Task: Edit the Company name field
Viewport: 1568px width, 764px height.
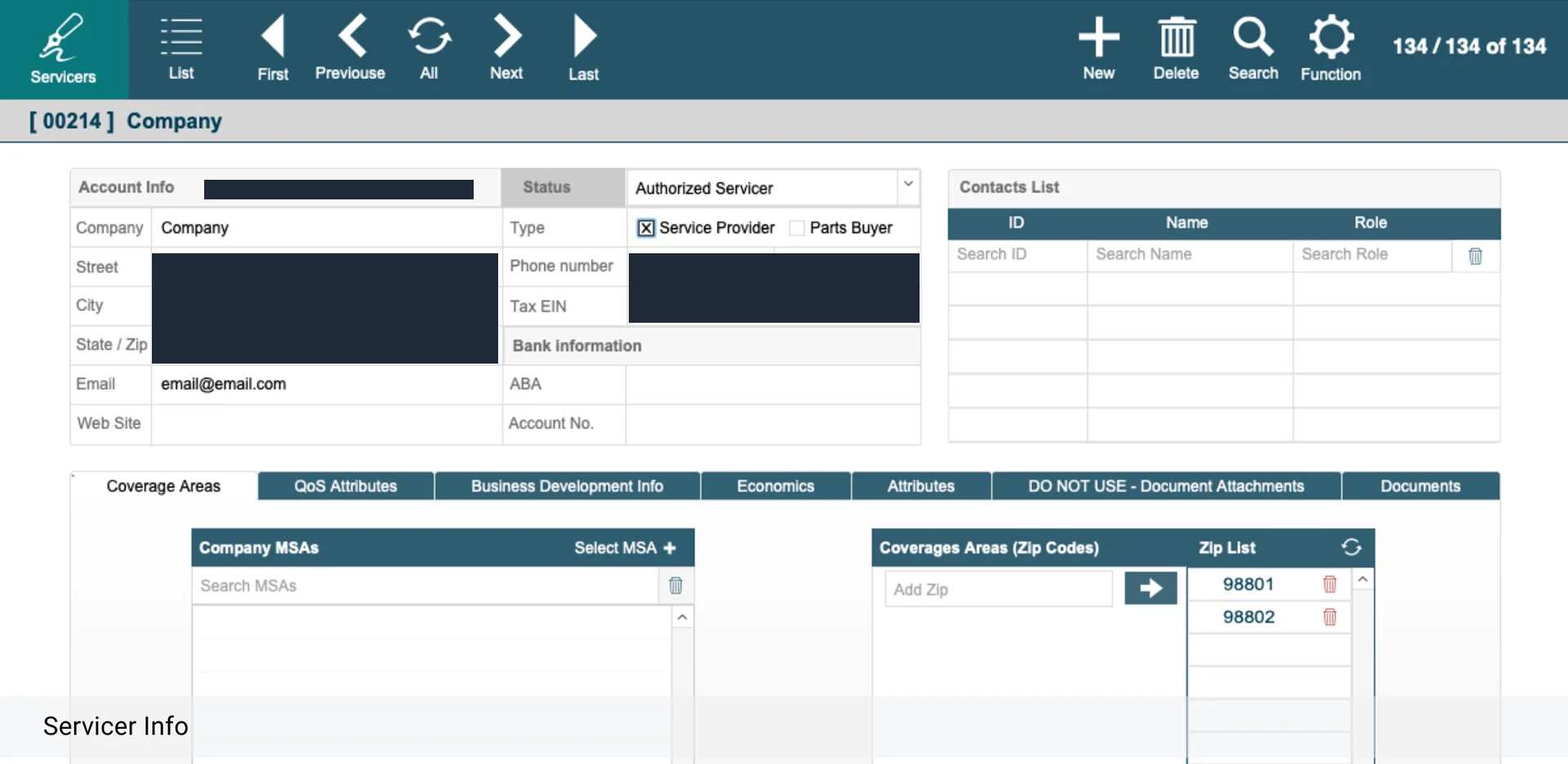Action: tap(326, 228)
